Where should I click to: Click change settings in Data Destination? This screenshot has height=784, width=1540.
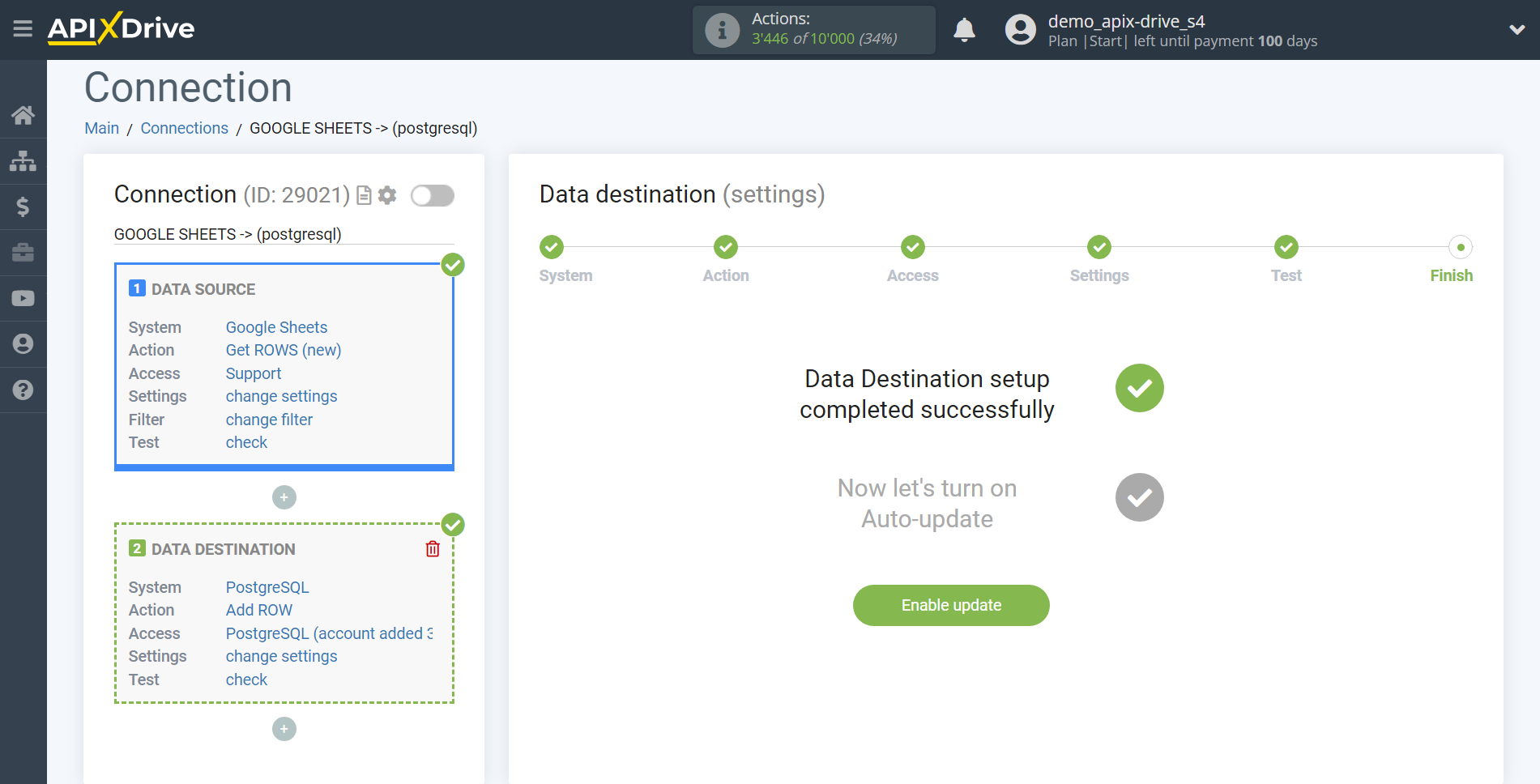click(281, 656)
